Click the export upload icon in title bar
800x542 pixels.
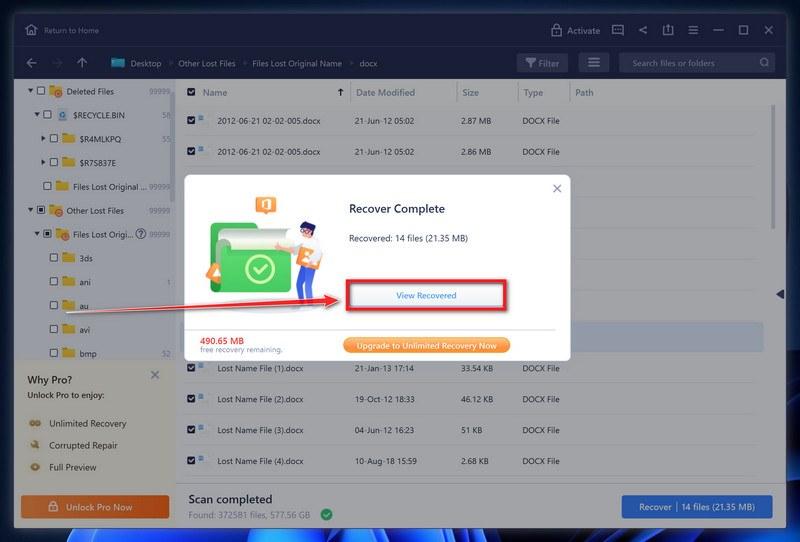[668, 30]
